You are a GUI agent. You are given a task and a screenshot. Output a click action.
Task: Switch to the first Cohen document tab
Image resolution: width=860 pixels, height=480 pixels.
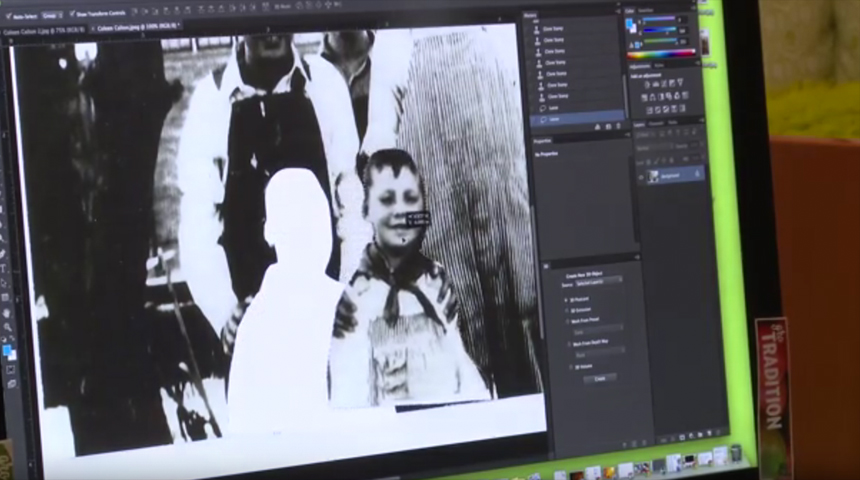coord(43,31)
